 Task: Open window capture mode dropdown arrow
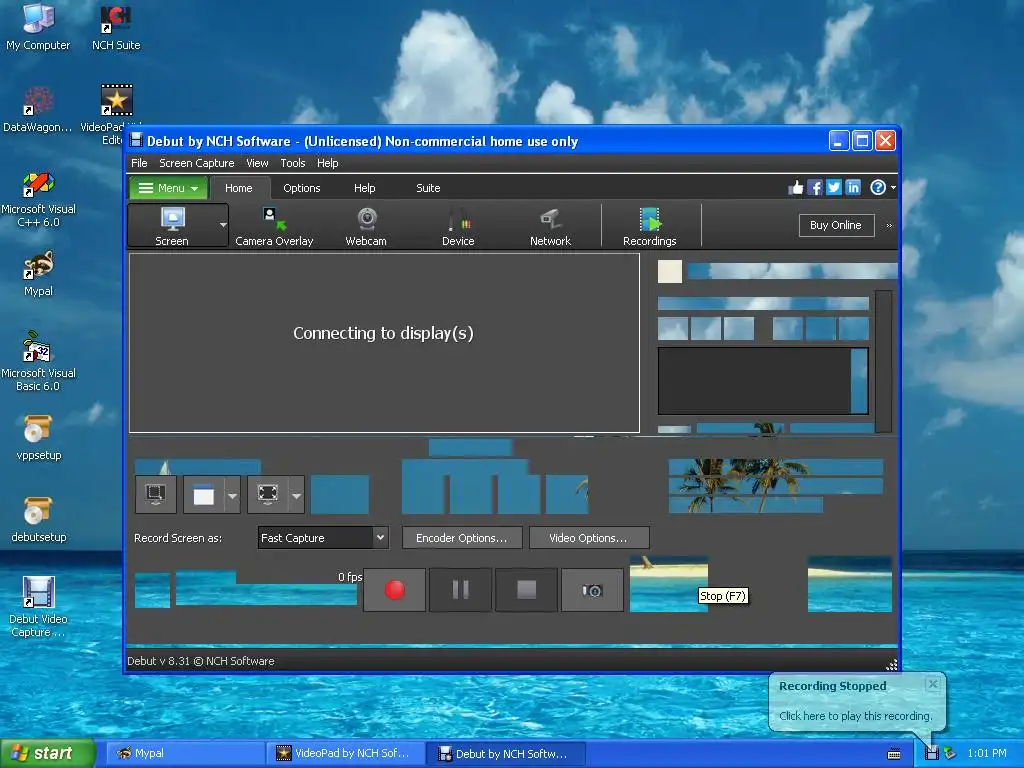[232, 495]
